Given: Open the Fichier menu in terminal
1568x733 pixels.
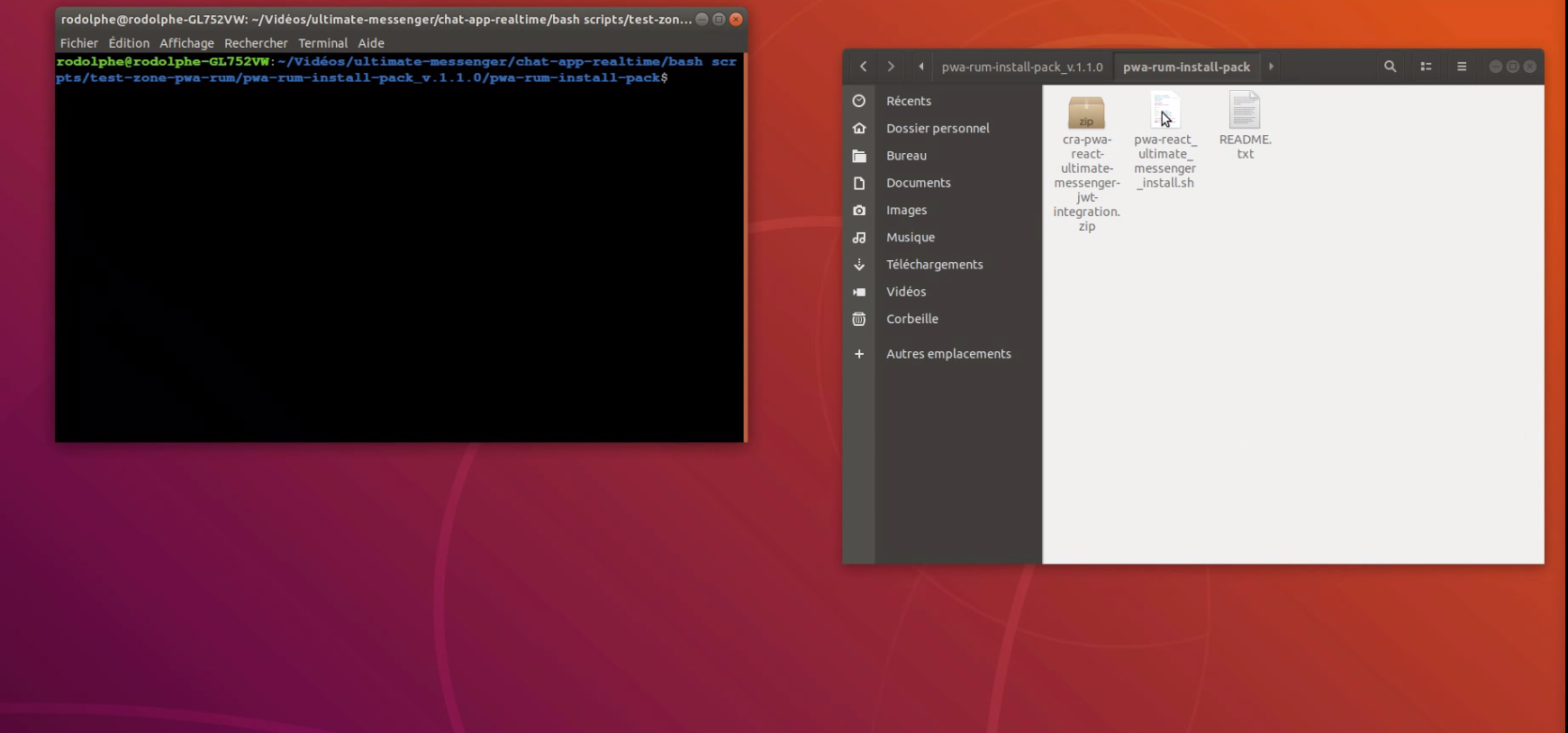Looking at the screenshot, I should click(78, 43).
